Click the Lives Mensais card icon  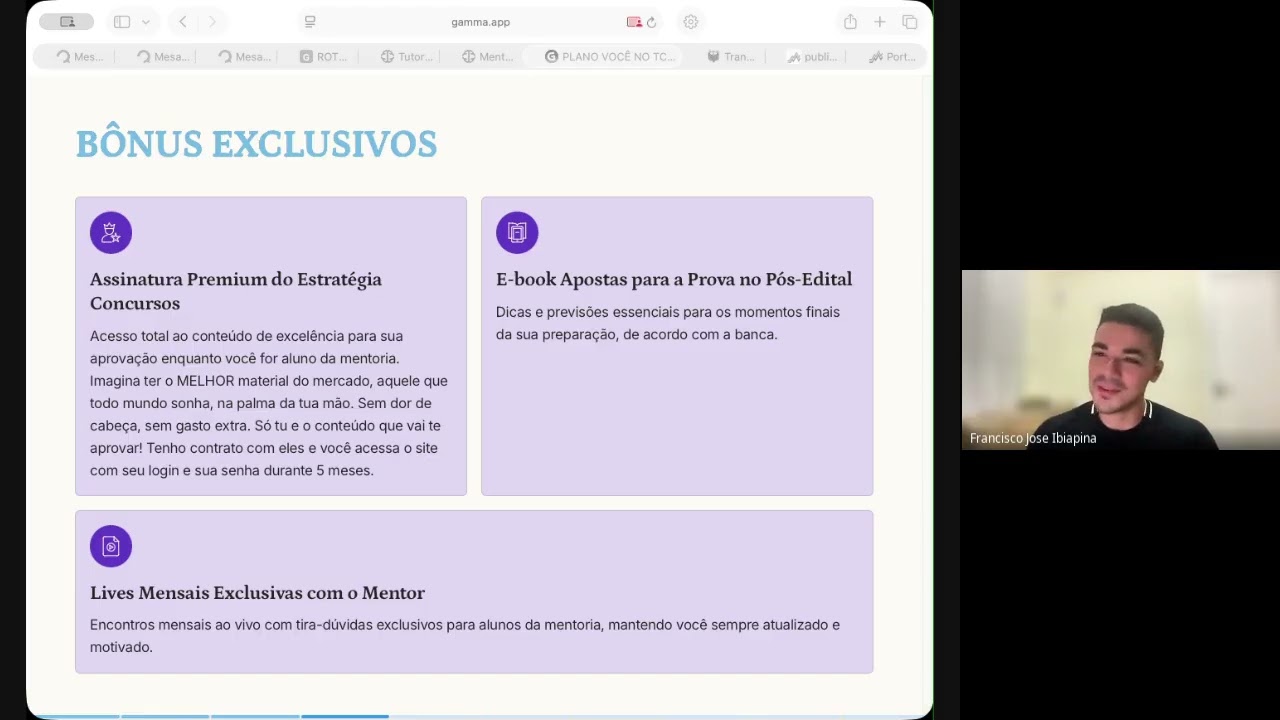(x=111, y=546)
